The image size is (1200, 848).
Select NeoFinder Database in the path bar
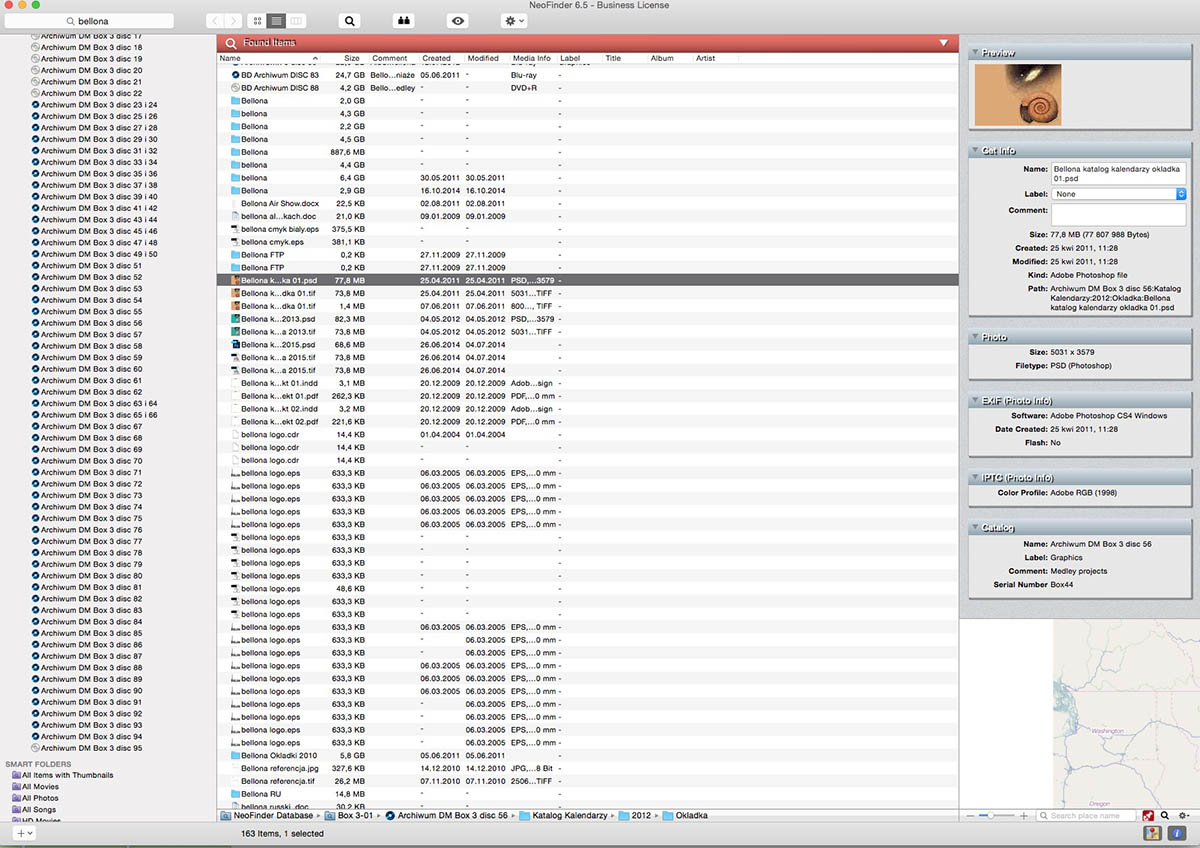coord(266,816)
